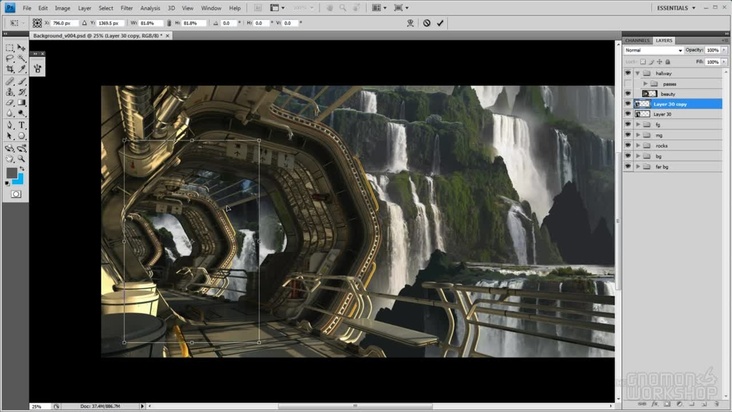Open the Fill slider dropdown arrow
This screenshot has height=412, width=732.
click(724, 62)
